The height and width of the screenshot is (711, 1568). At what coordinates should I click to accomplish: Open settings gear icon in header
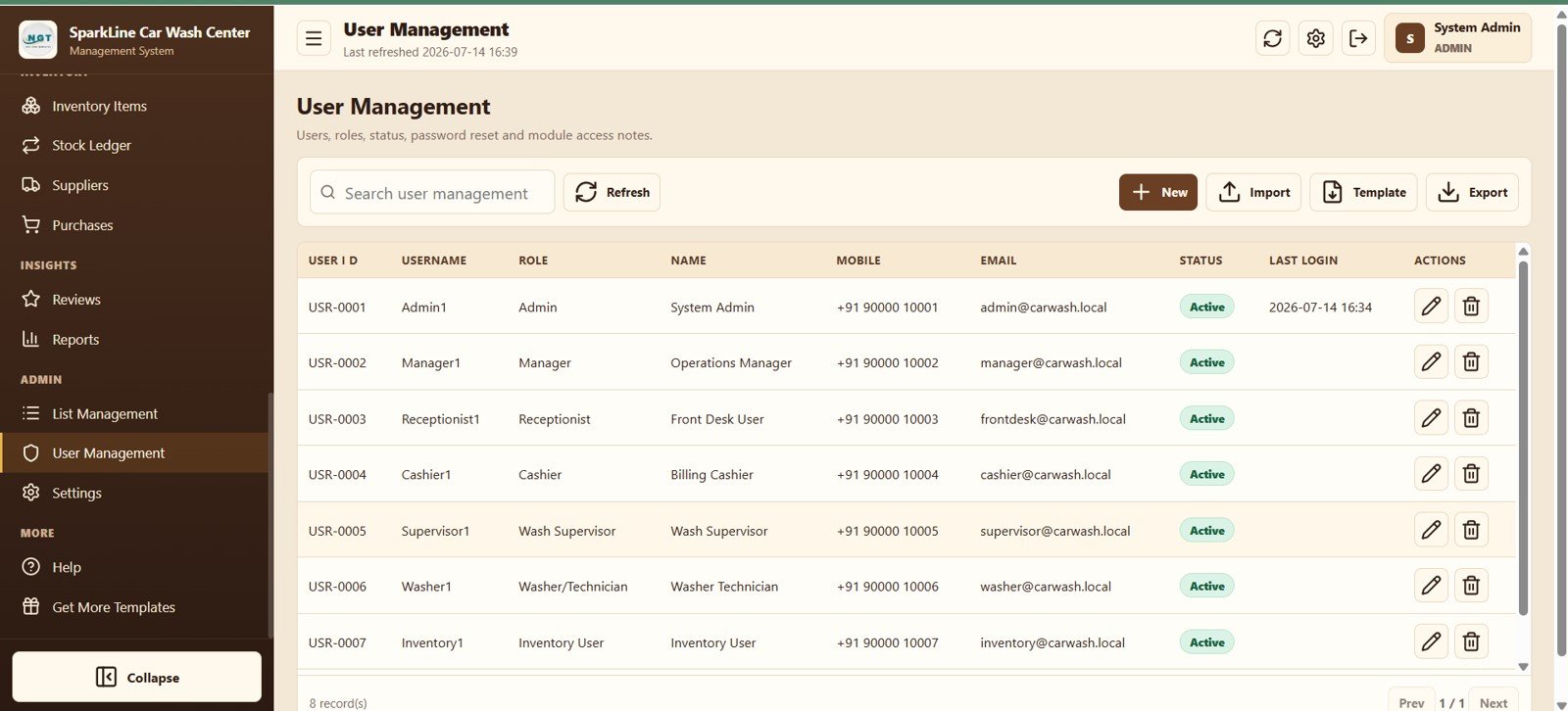[1315, 38]
